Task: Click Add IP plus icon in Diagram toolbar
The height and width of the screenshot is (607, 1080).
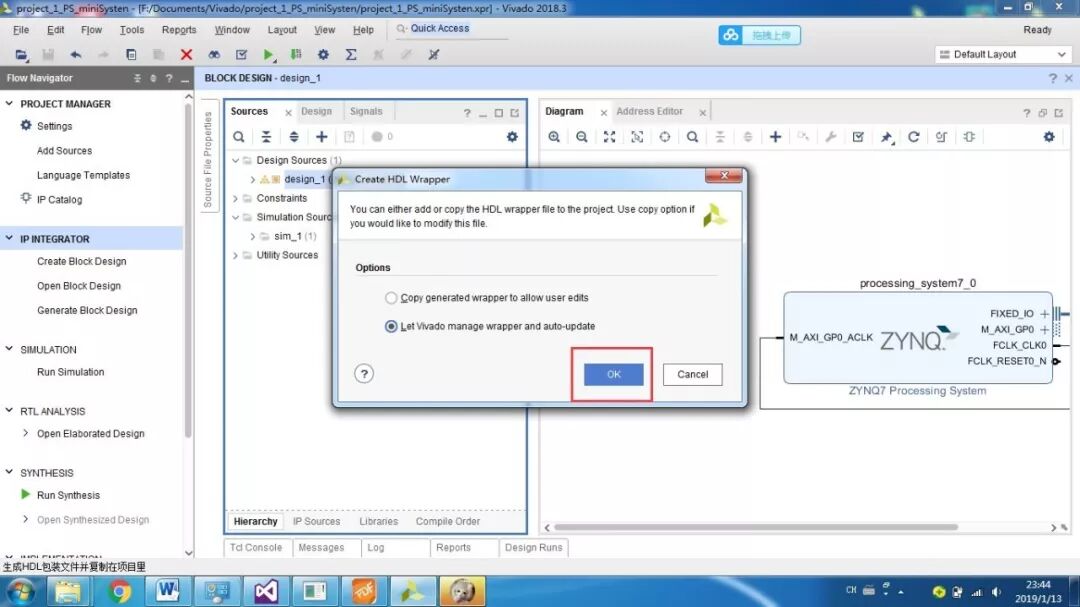Action: coord(776,136)
